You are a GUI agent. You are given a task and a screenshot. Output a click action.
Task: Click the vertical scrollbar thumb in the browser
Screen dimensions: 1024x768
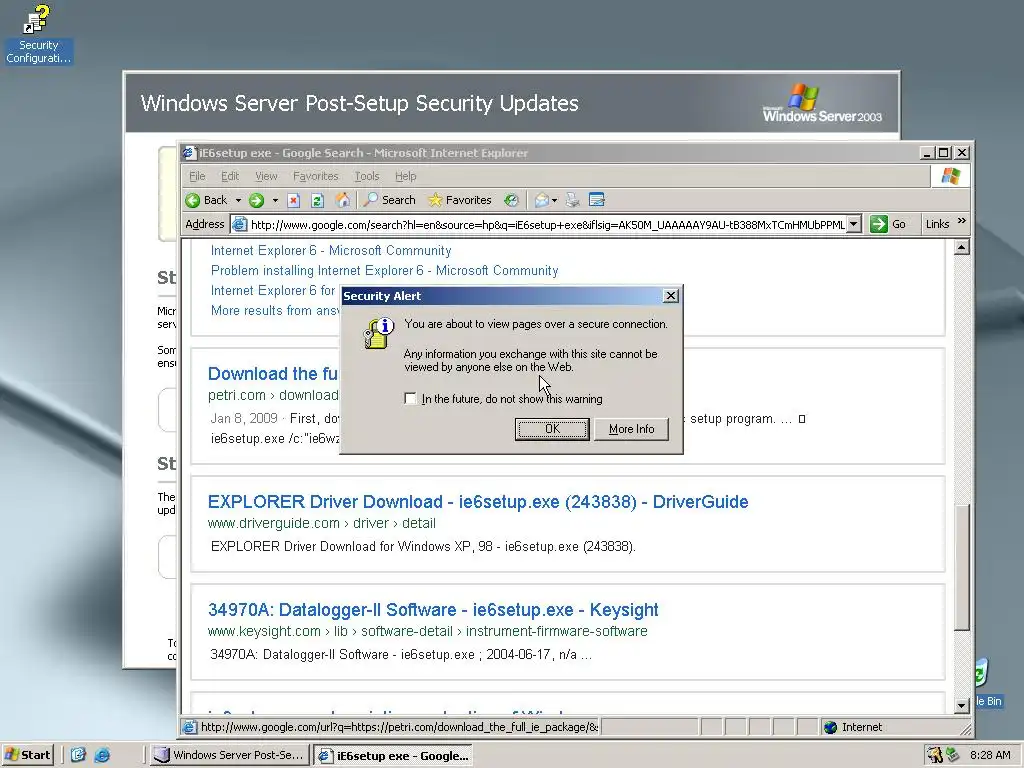[961, 567]
